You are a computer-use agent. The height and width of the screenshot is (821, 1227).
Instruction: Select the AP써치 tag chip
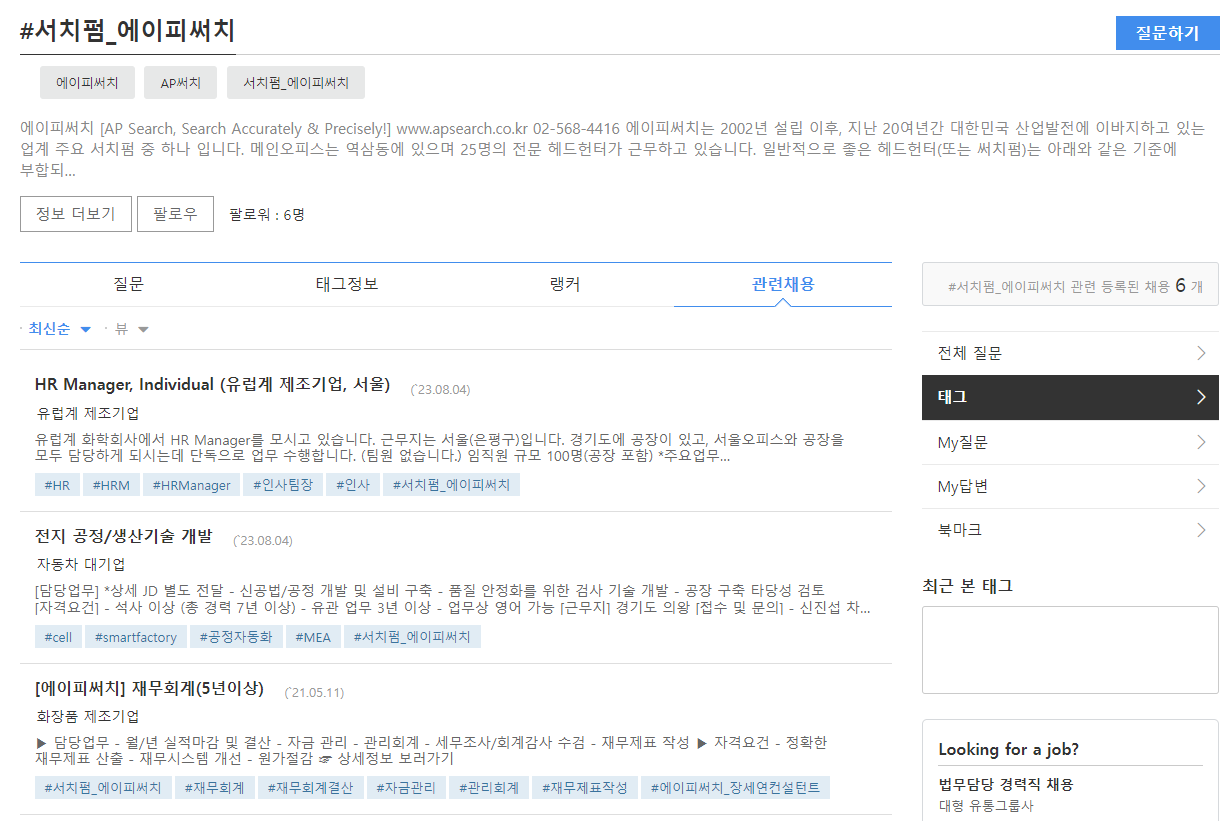pos(180,83)
